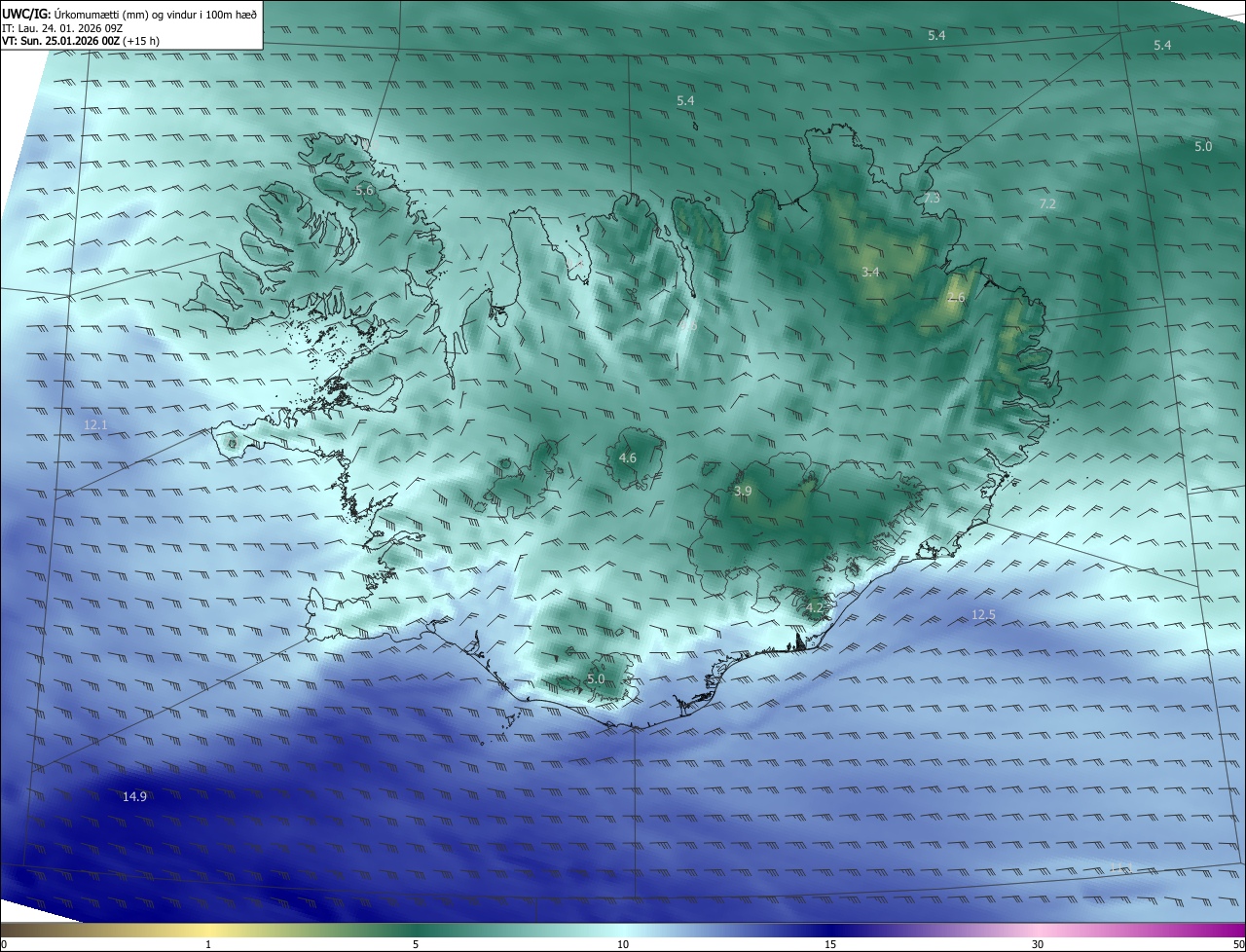
Task: Click the 12.5 value off the southeast coast
Action: (983, 614)
